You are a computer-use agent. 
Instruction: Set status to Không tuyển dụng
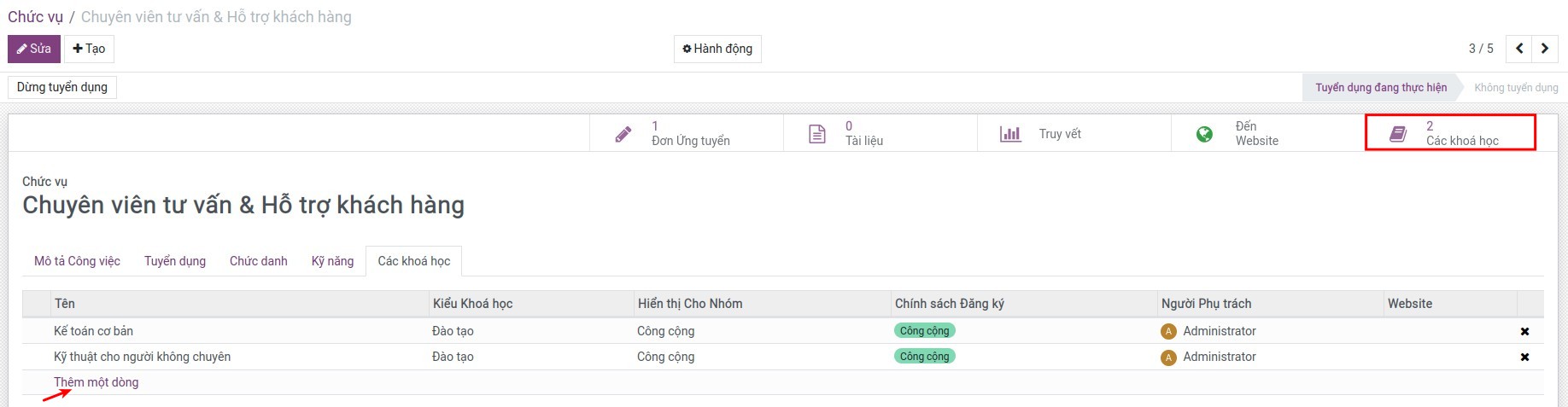click(x=1515, y=87)
